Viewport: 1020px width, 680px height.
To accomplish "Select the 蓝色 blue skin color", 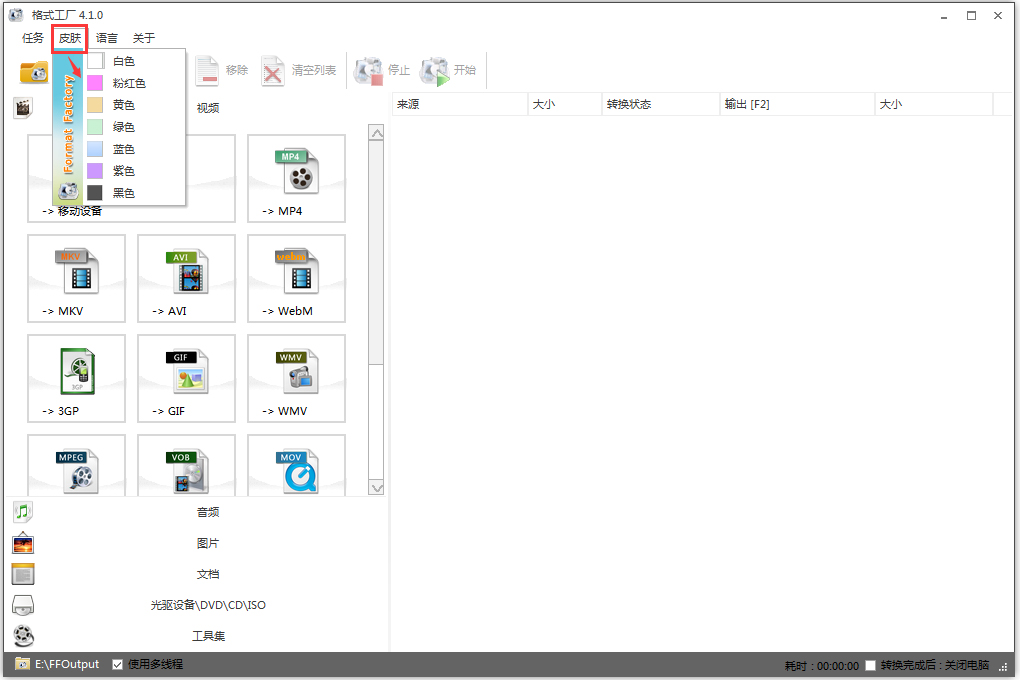I will click(124, 148).
